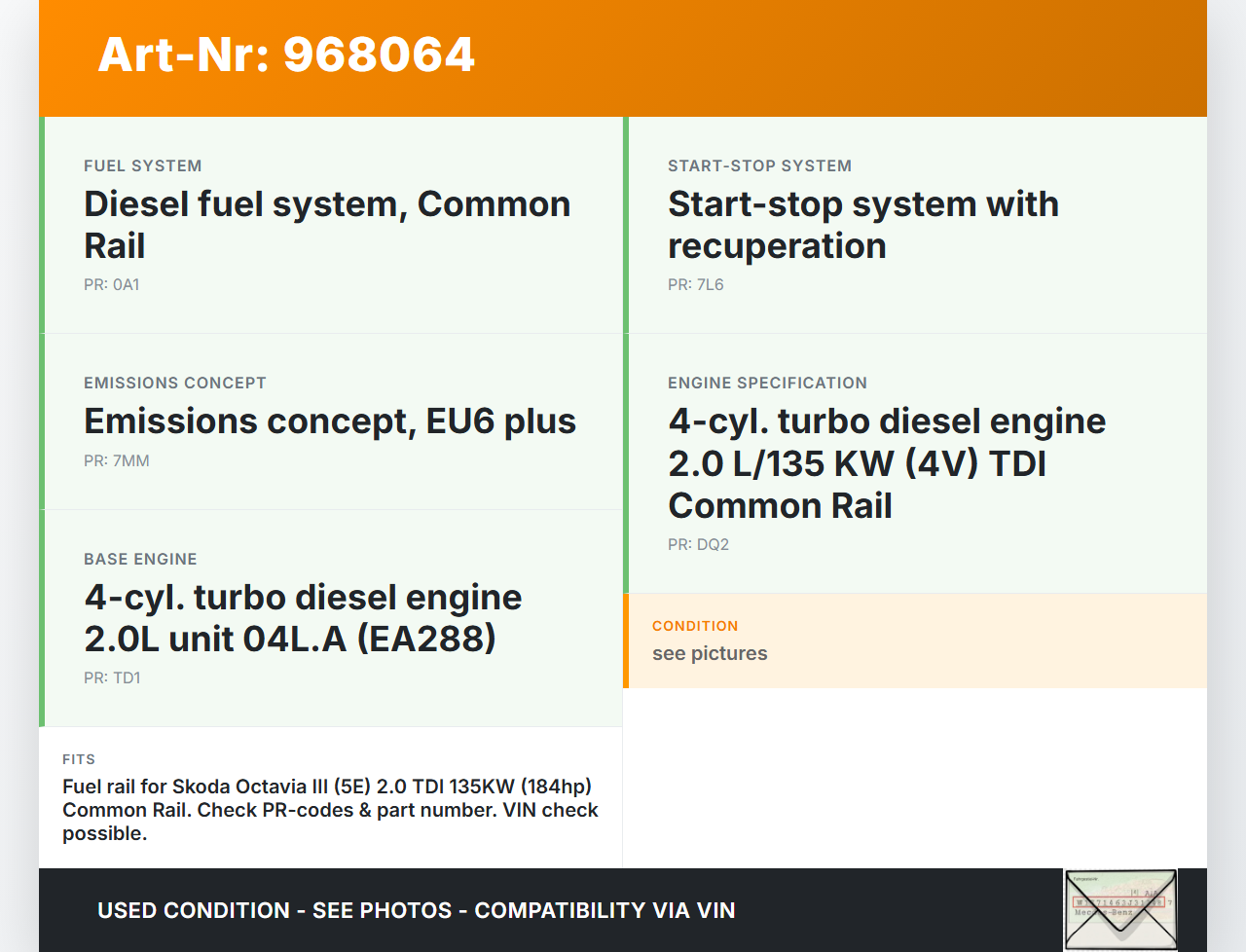Click the 2.0L unit 04L.A (EA288) base engine
Viewport: 1246px width, 952px height.
[x=303, y=618]
